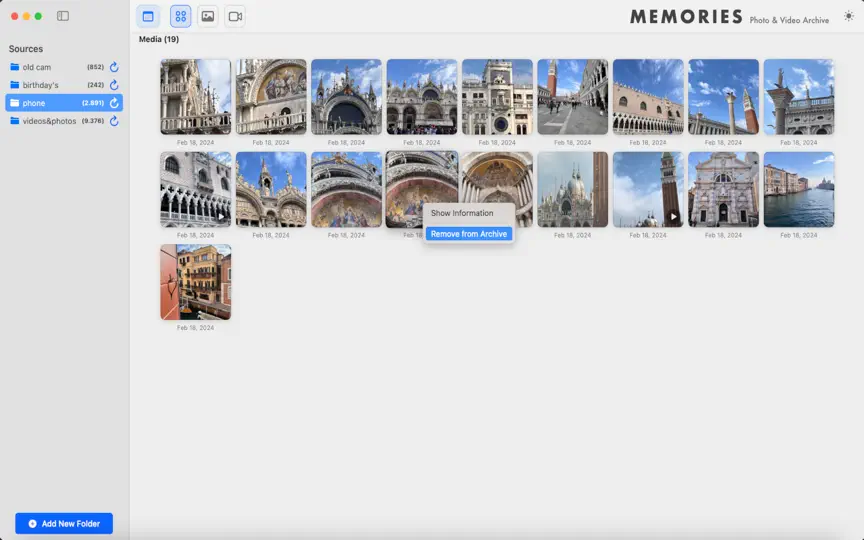The image size is (864, 540).
Task: Open thumbnail of basilica domes beside brick tower
Action: (x=573, y=190)
